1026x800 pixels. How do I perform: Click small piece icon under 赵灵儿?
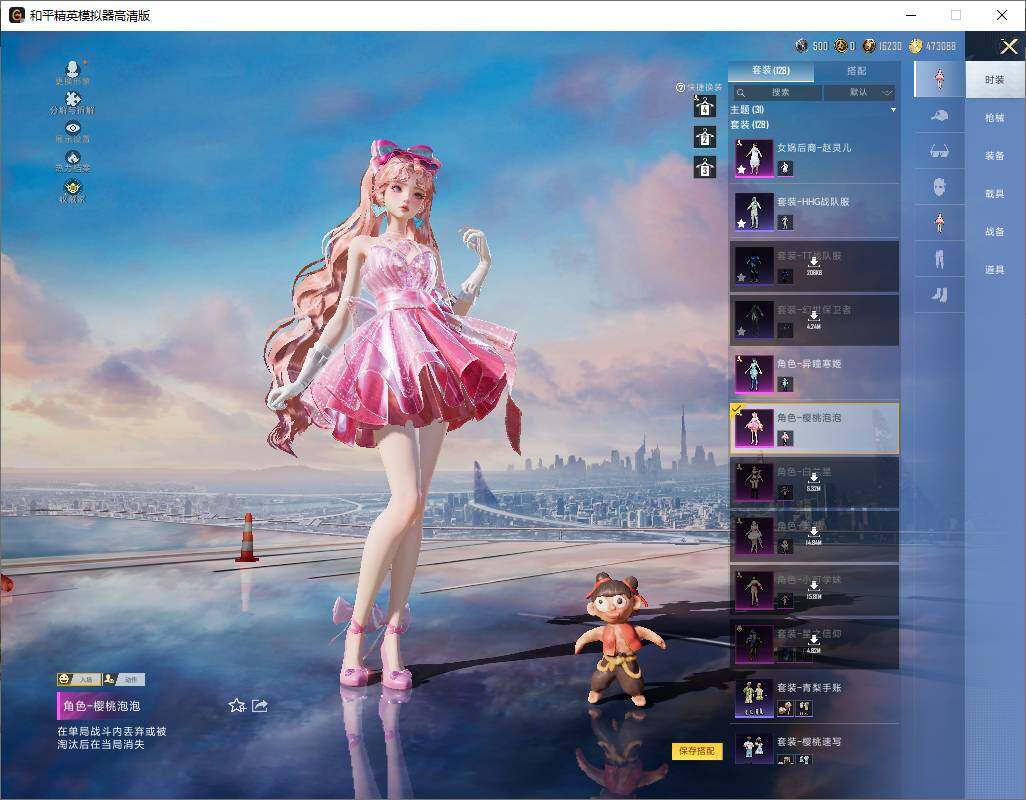[x=785, y=169]
